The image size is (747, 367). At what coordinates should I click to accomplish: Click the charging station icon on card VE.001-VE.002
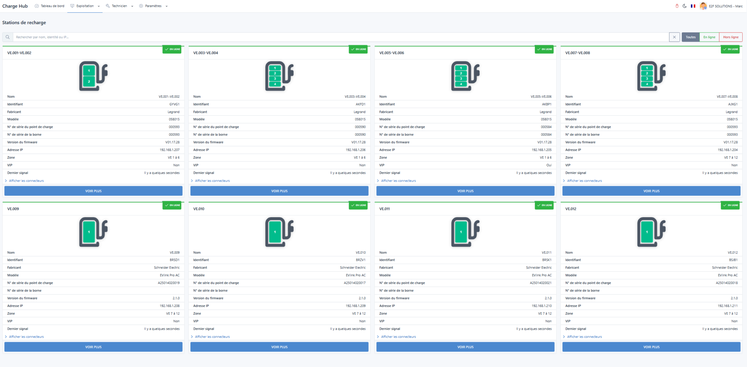93,76
